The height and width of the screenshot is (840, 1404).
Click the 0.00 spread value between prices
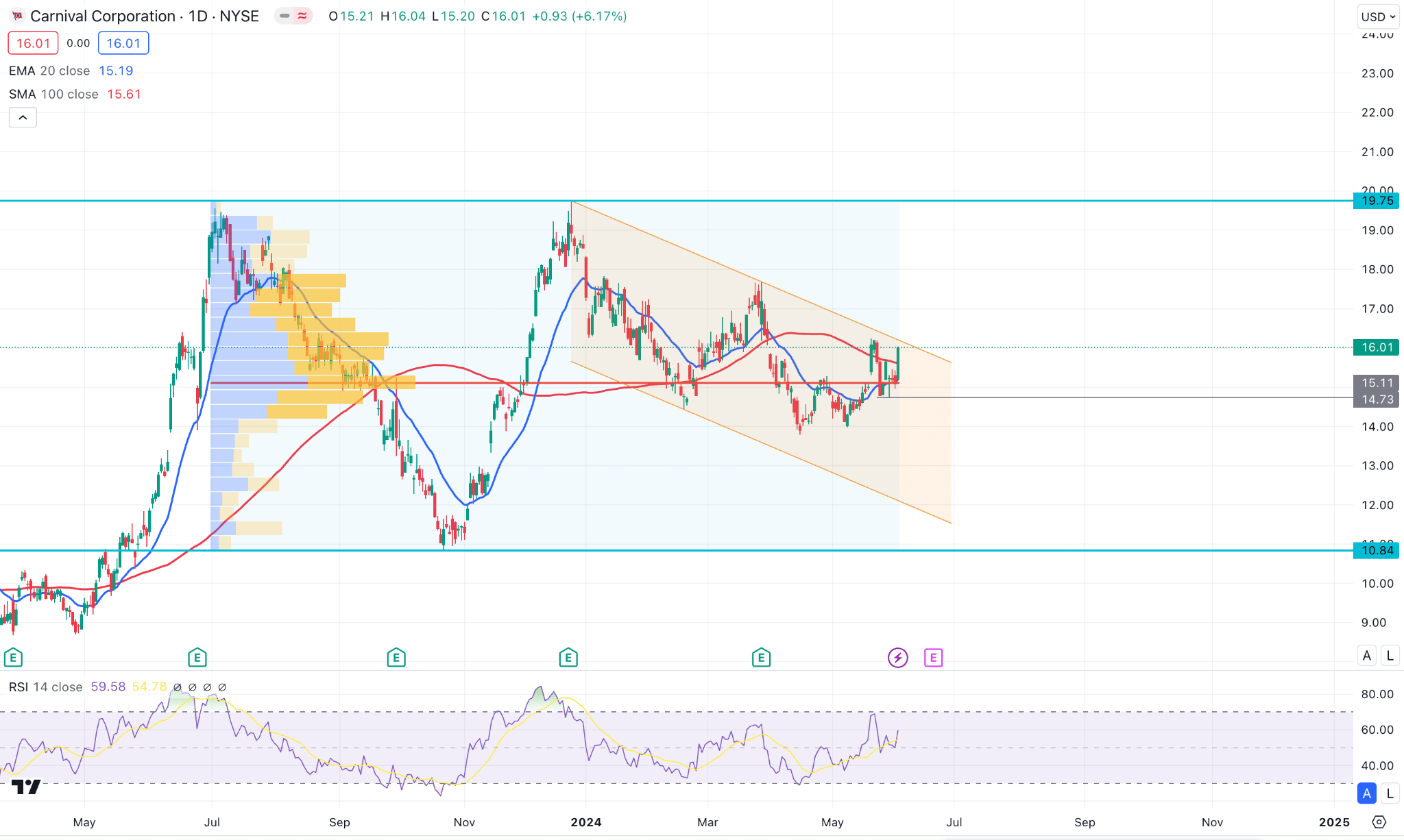(78, 43)
